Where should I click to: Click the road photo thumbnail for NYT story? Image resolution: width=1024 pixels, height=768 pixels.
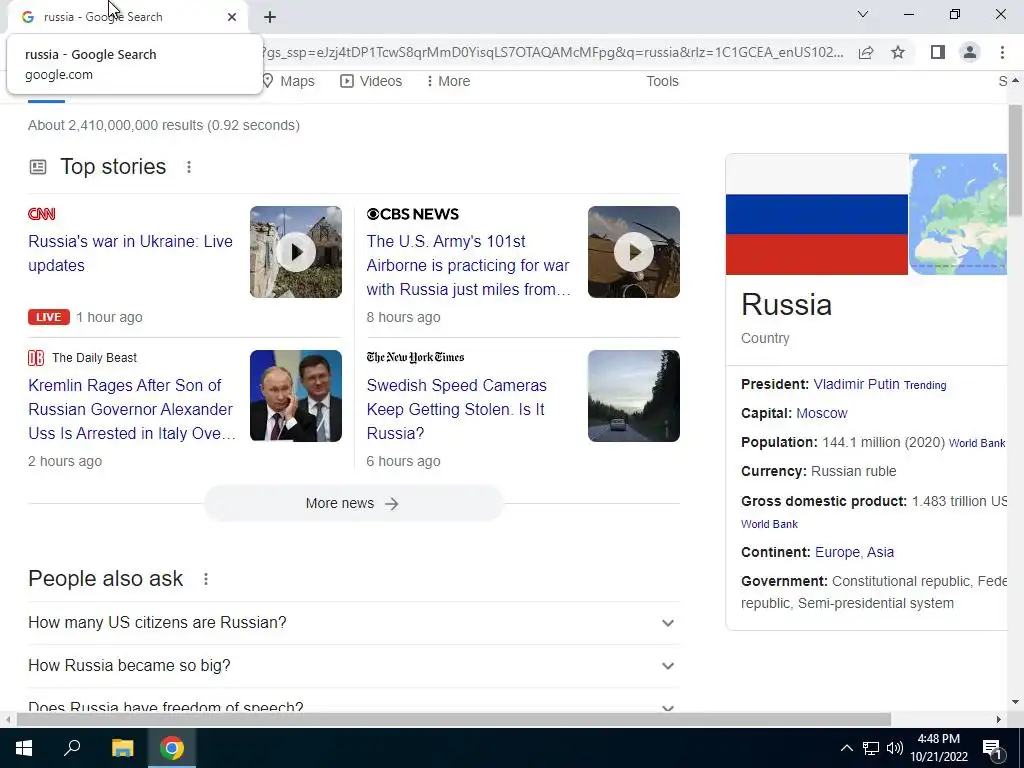pyautogui.click(x=633, y=396)
